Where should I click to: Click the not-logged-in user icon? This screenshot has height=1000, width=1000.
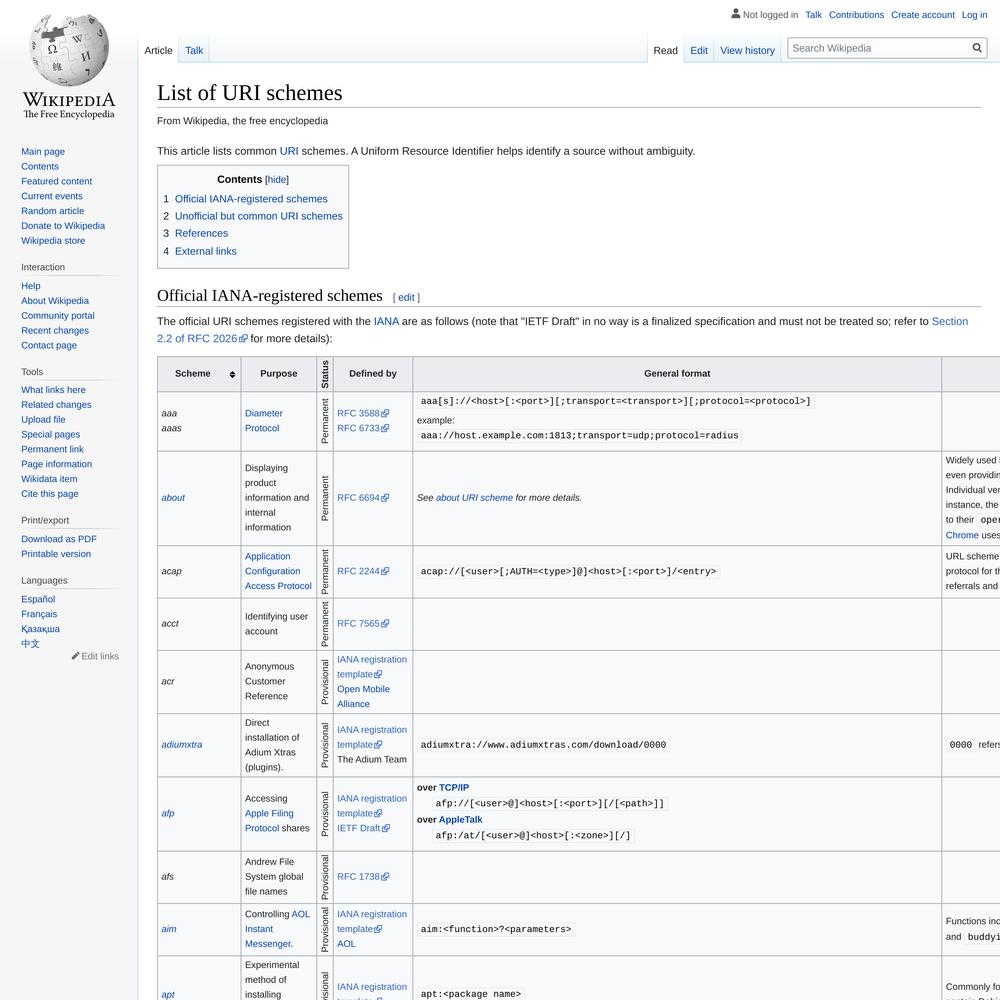(x=735, y=13)
